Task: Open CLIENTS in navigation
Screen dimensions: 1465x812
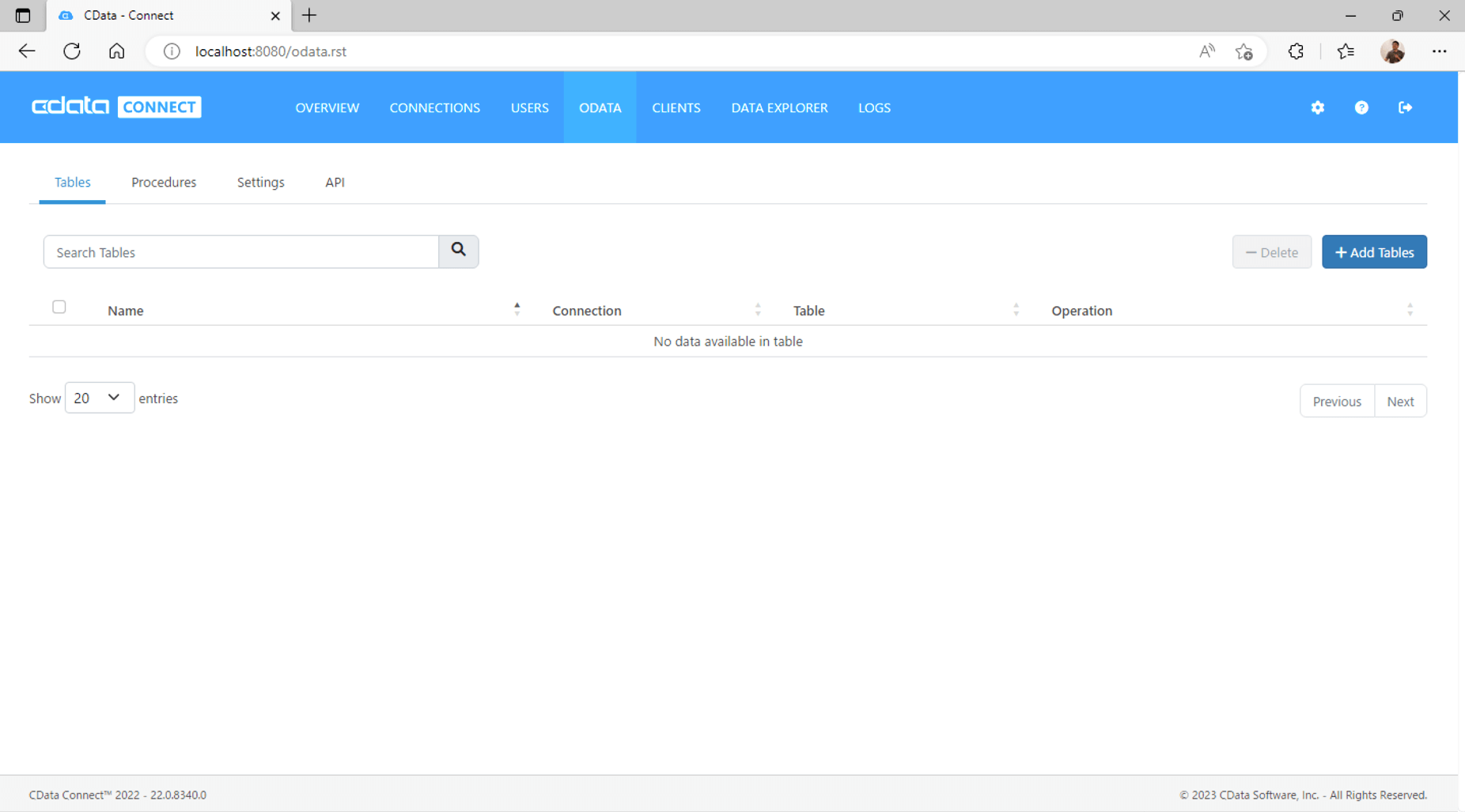Action: 676,108
